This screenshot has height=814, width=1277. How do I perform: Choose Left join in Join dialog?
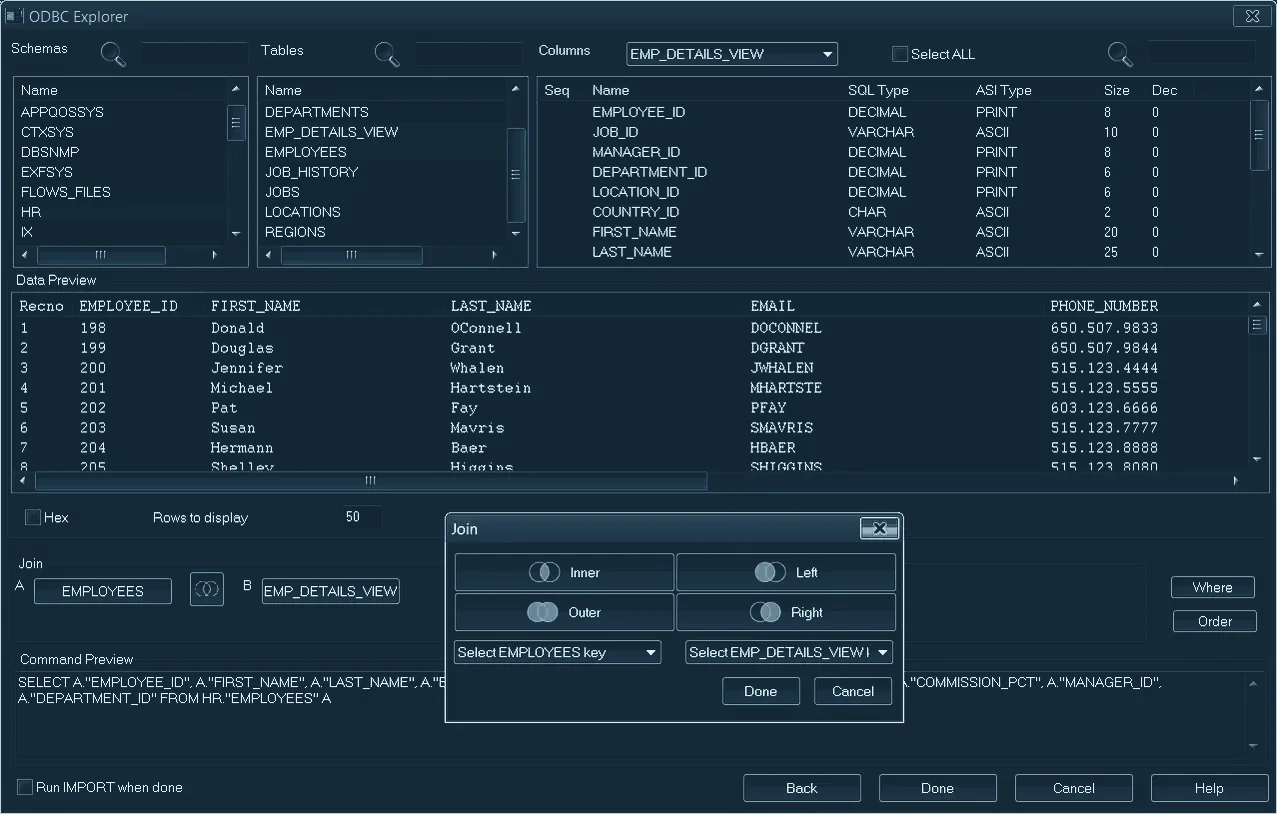coord(786,572)
